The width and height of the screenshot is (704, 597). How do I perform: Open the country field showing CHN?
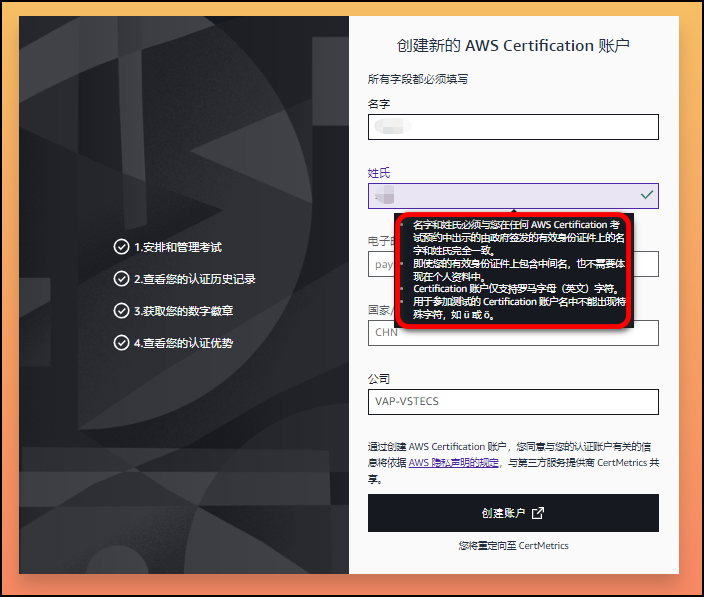[x=513, y=333]
